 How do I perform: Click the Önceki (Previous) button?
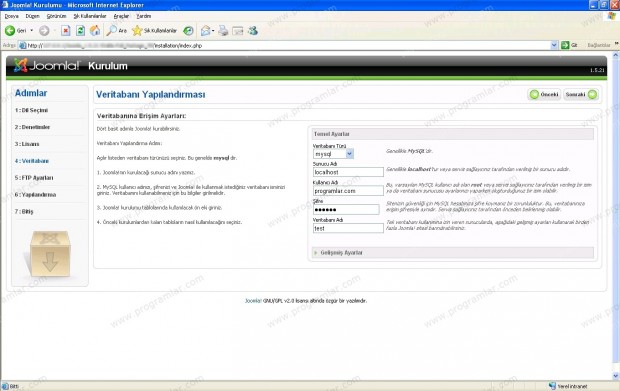(x=544, y=94)
